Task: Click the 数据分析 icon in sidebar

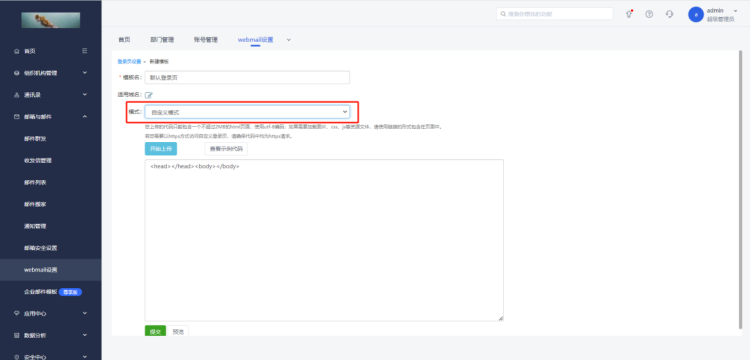Action: click(x=17, y=336)
